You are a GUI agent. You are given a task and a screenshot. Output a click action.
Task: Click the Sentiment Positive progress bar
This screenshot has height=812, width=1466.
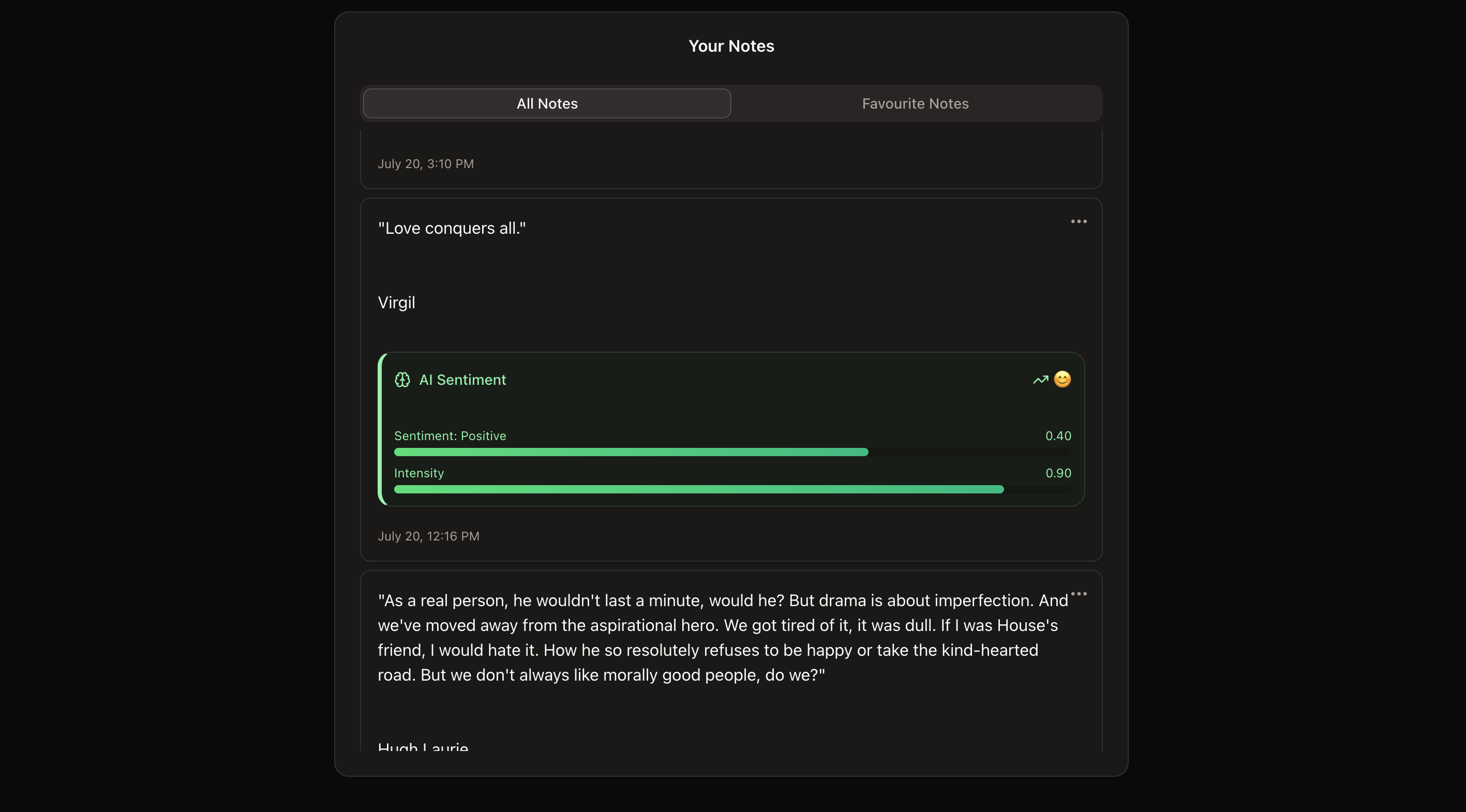(x=732, y=452)
